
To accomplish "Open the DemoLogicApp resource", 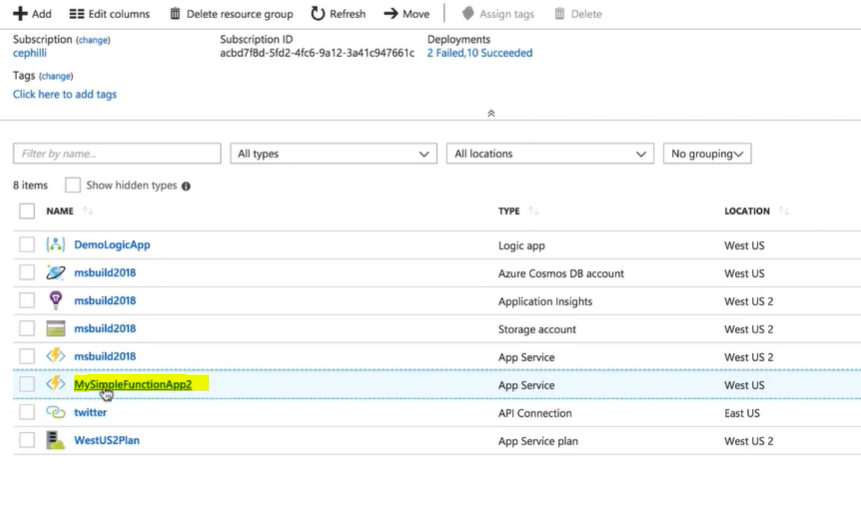I will click(112, 245).
